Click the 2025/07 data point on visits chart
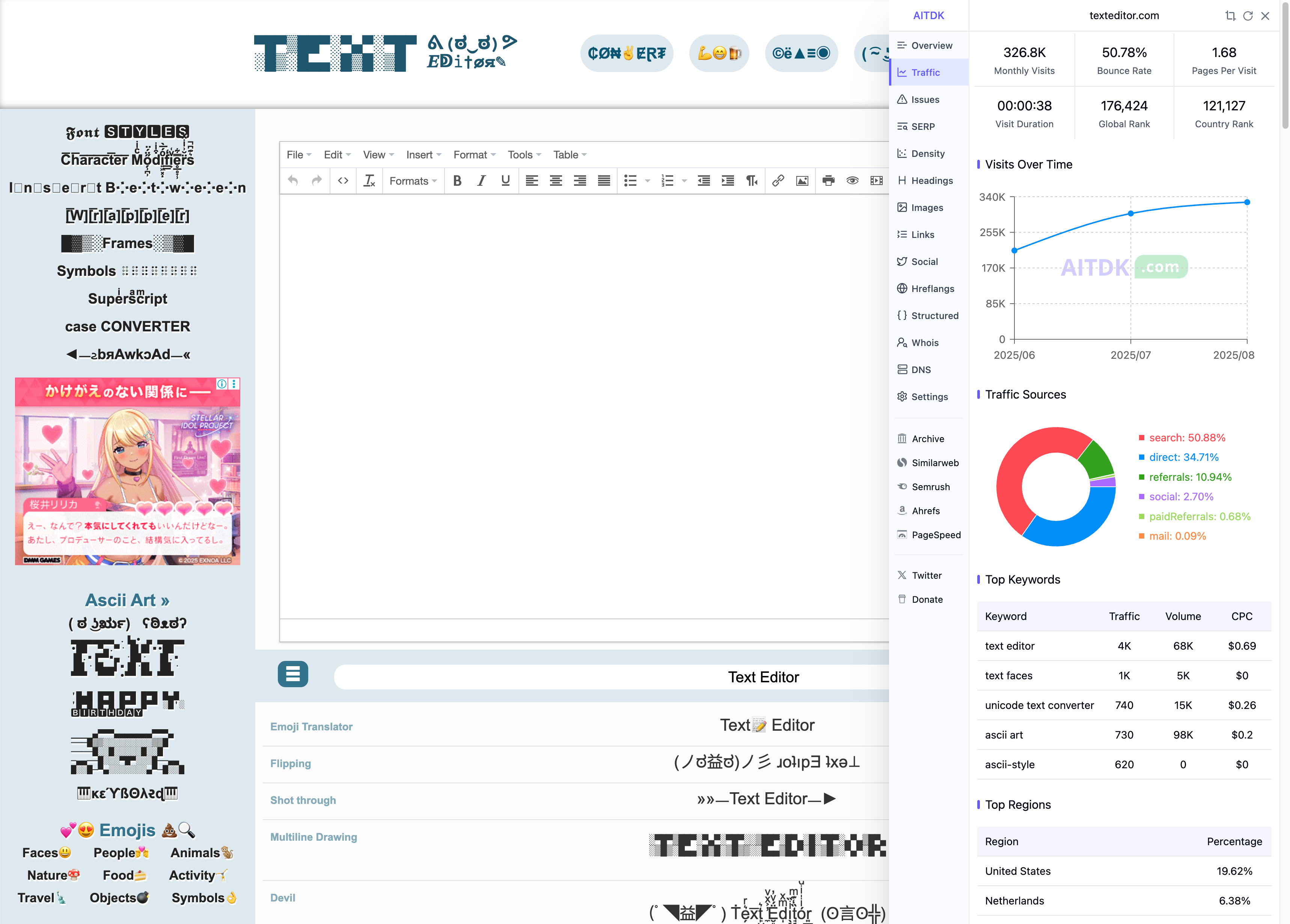 click(1130, 214)
